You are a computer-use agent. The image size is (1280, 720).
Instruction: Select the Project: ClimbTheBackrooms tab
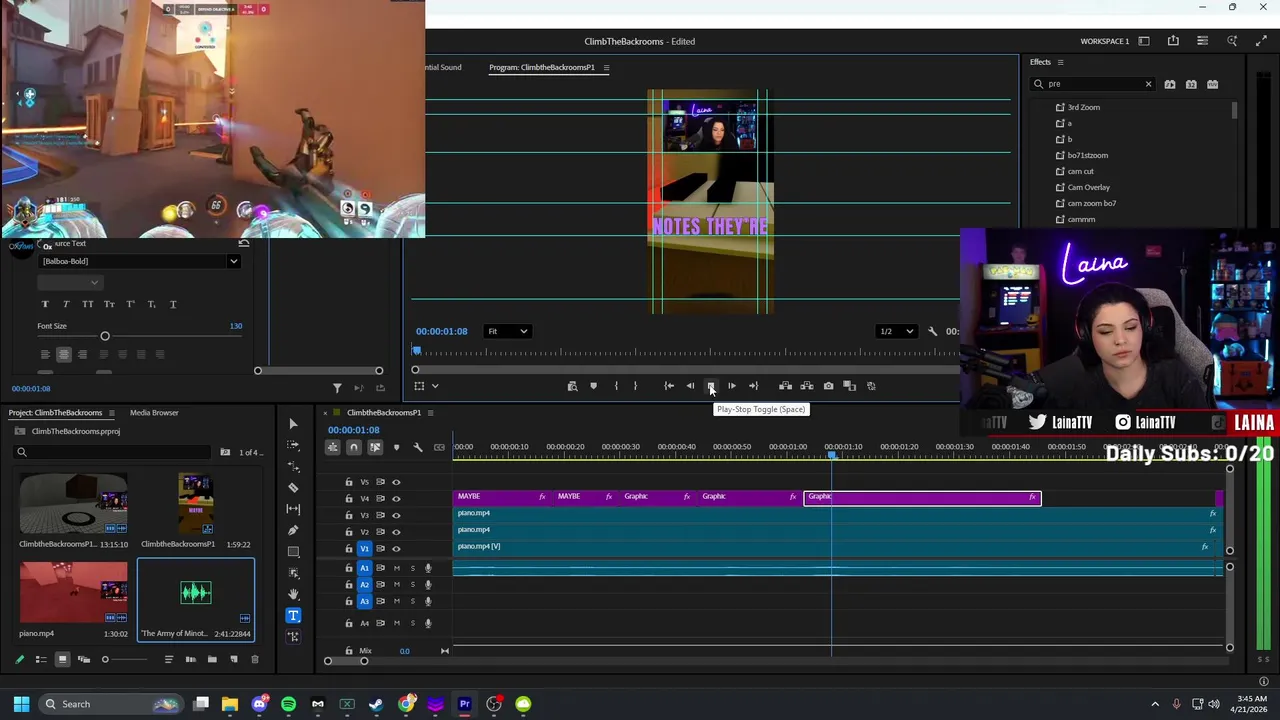(x=55, y=412)
